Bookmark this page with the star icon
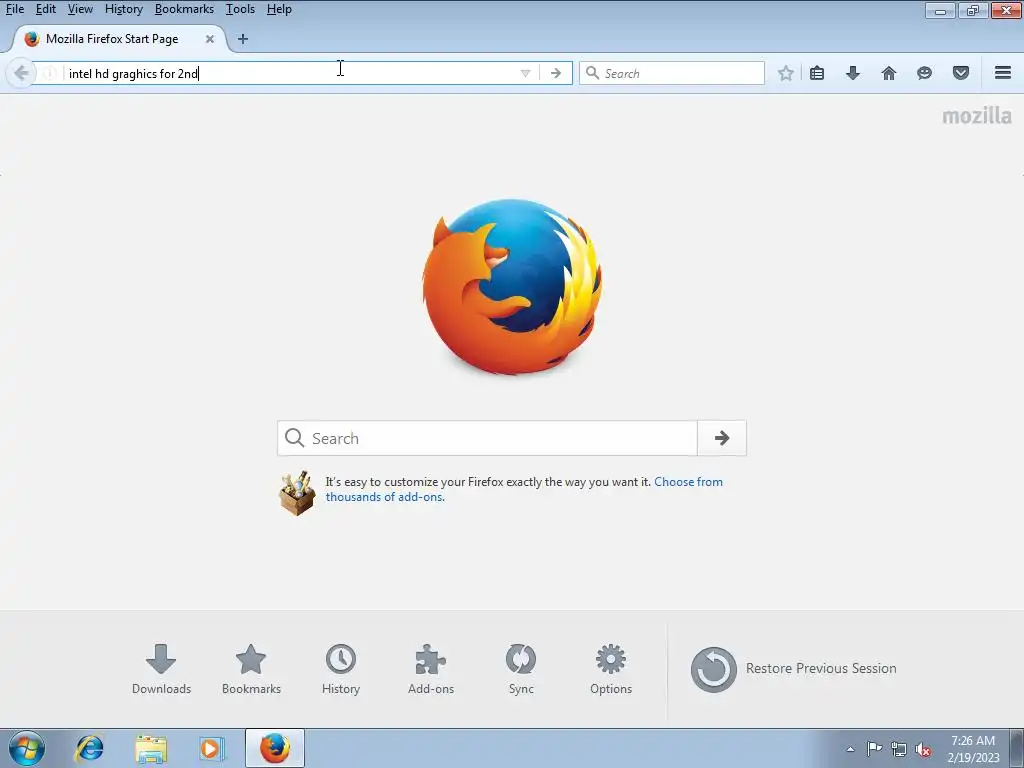The height and width of the screenshot is (768, 1024). (786, 73)
